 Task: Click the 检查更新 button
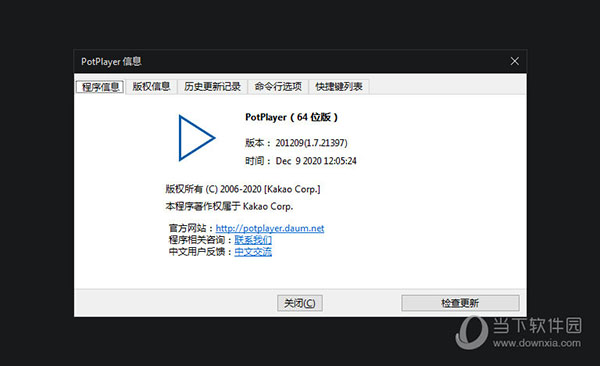[460, 303]
